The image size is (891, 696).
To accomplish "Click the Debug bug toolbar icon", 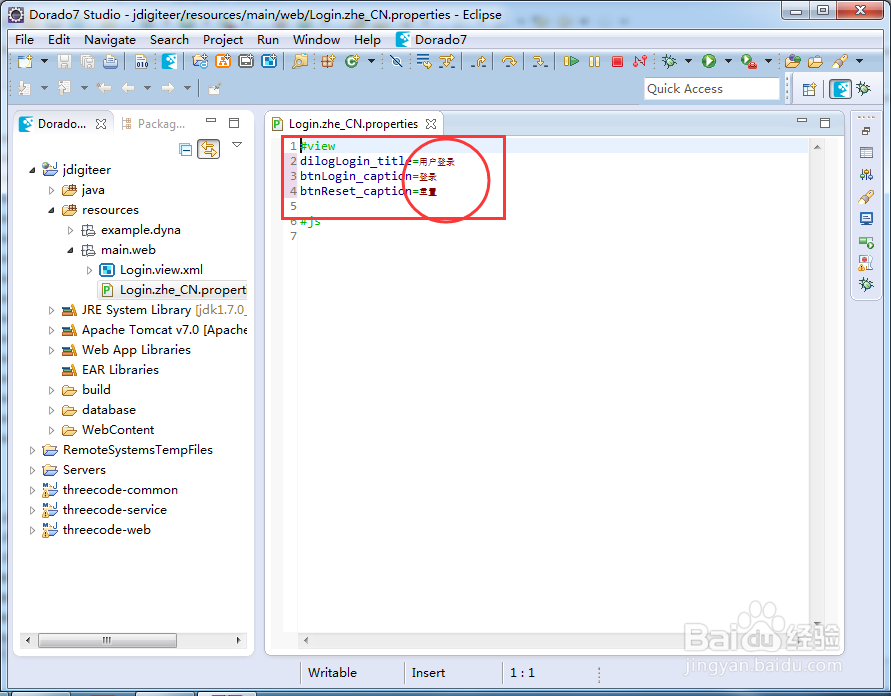I will [x=669, y=61].
